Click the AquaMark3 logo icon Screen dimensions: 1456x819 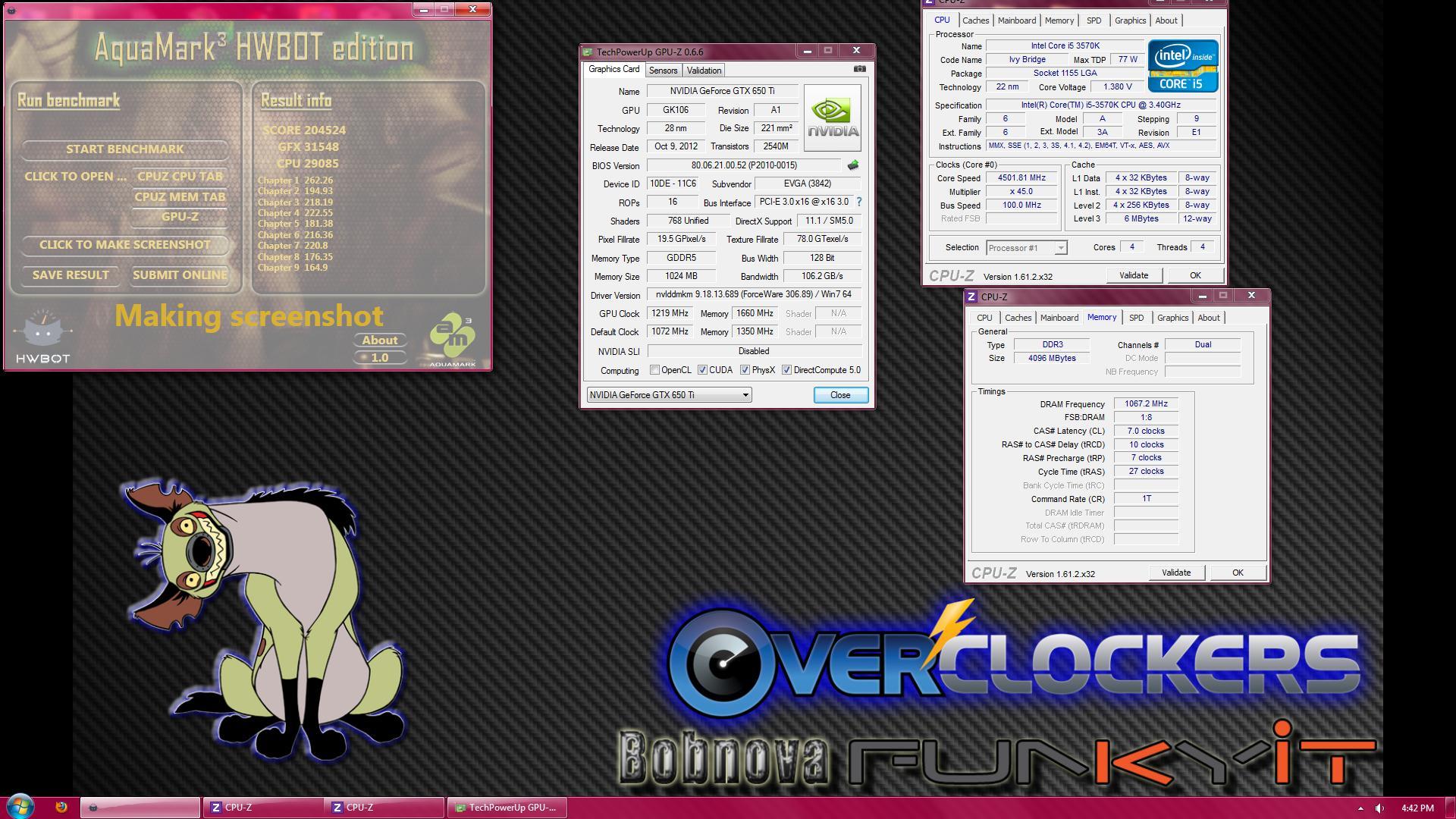click(x=453, y=340)
